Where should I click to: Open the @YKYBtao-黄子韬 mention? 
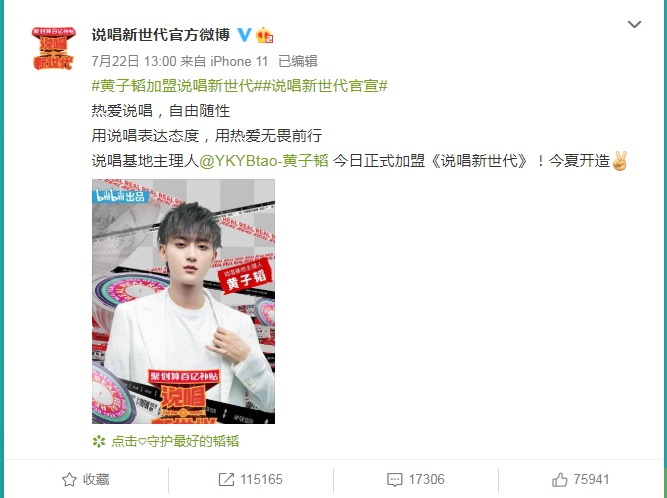pyautogui.click(x=264, y=161)
